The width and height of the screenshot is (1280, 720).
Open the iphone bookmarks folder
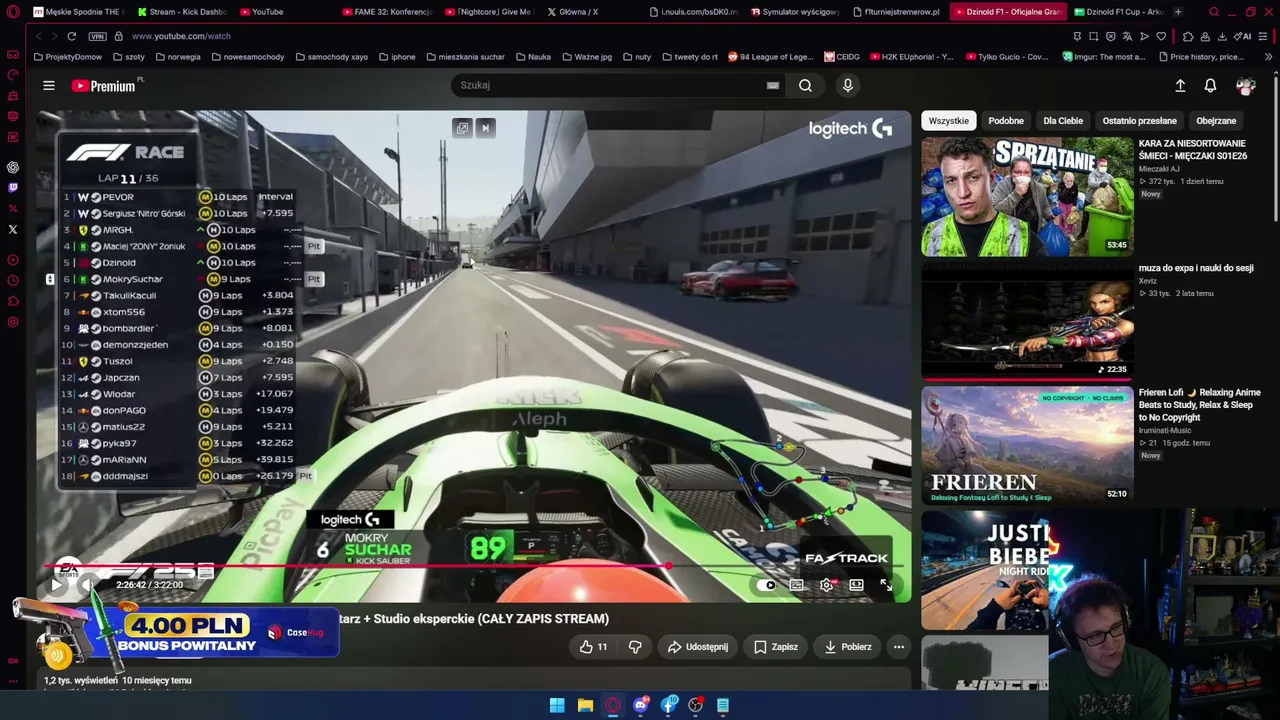[x=397, y=57]
